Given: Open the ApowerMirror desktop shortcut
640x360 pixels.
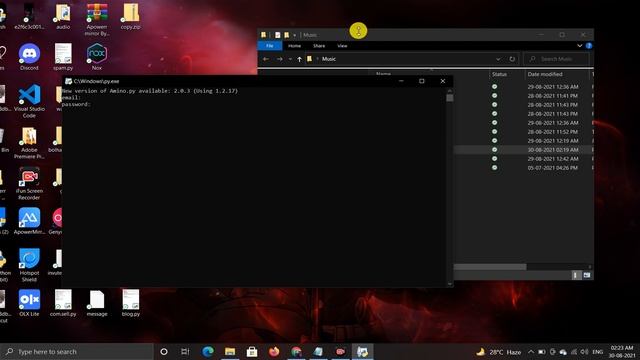Looking at the screenshot, I should [x=29, y=221].
